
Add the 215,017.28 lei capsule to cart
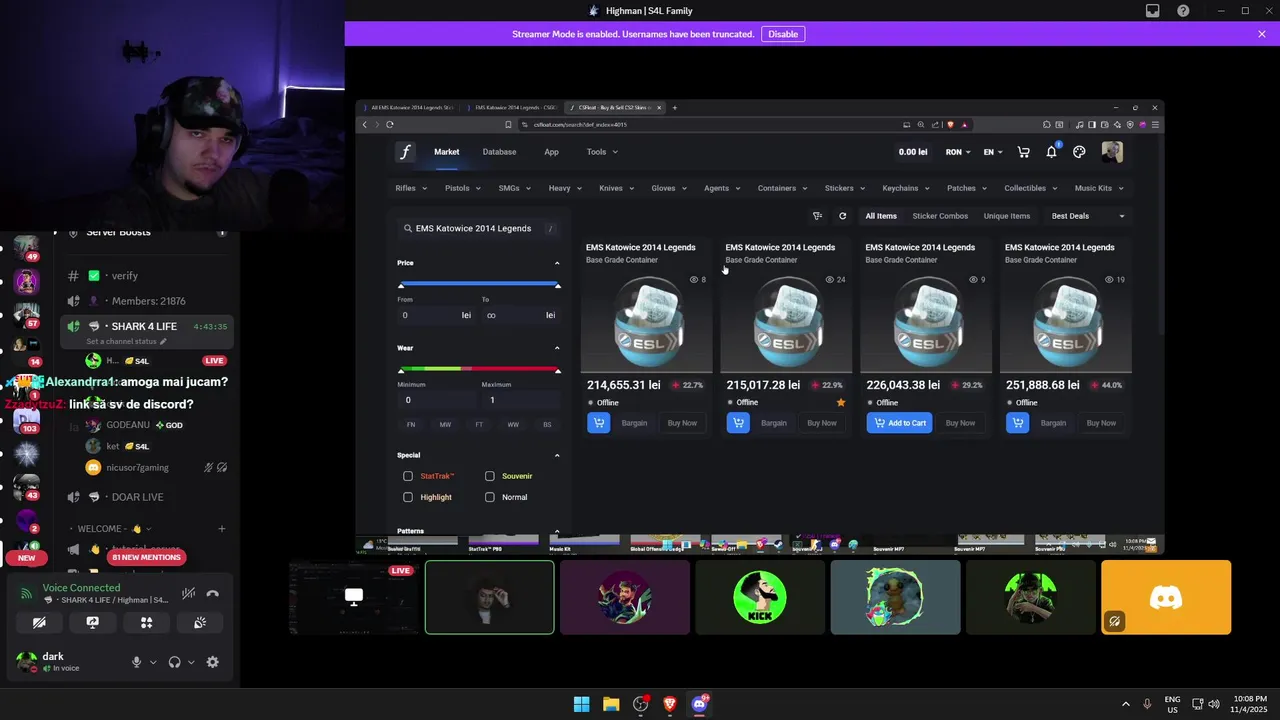[x=738, y=423]
